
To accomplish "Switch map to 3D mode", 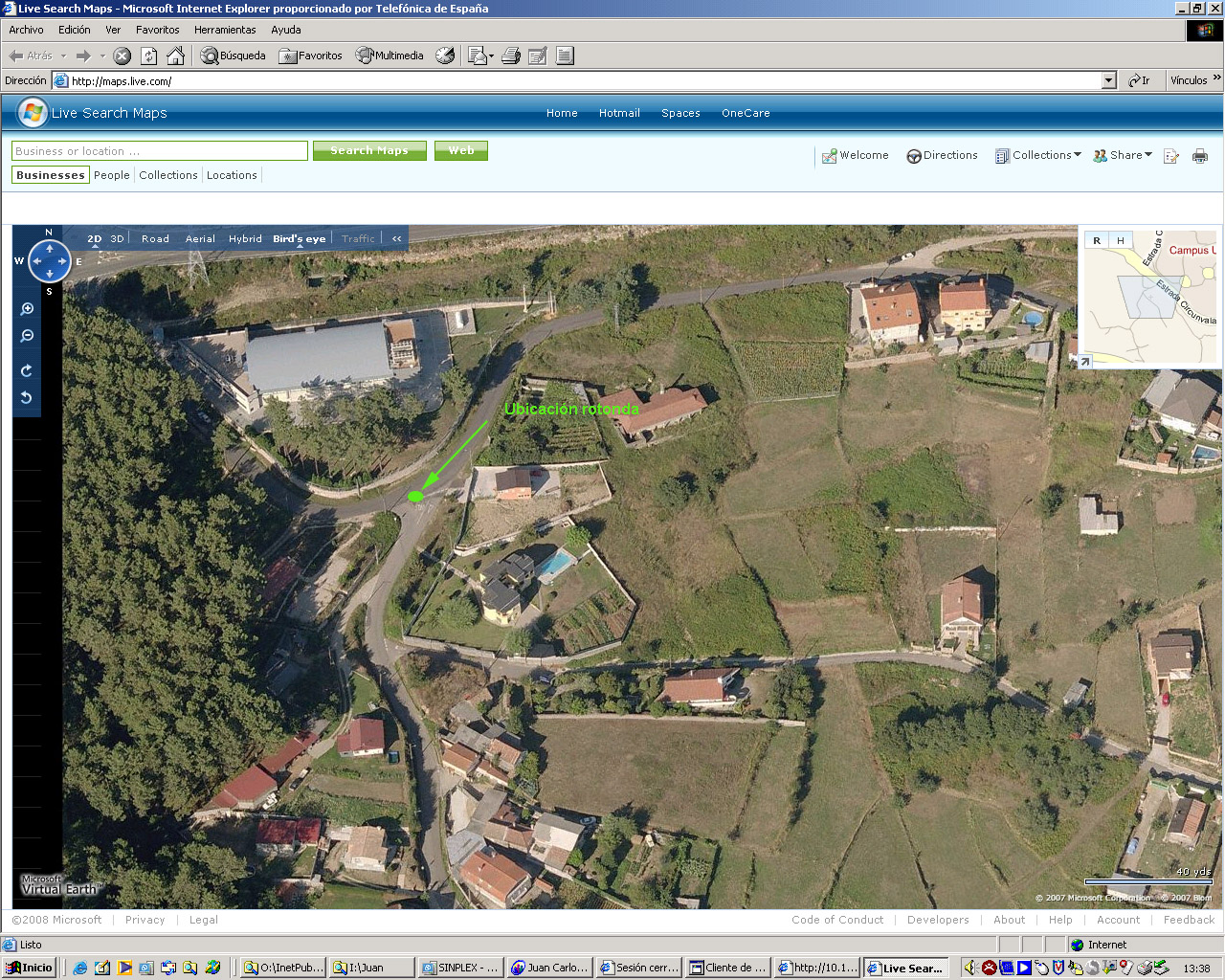I will coord(117,239).
